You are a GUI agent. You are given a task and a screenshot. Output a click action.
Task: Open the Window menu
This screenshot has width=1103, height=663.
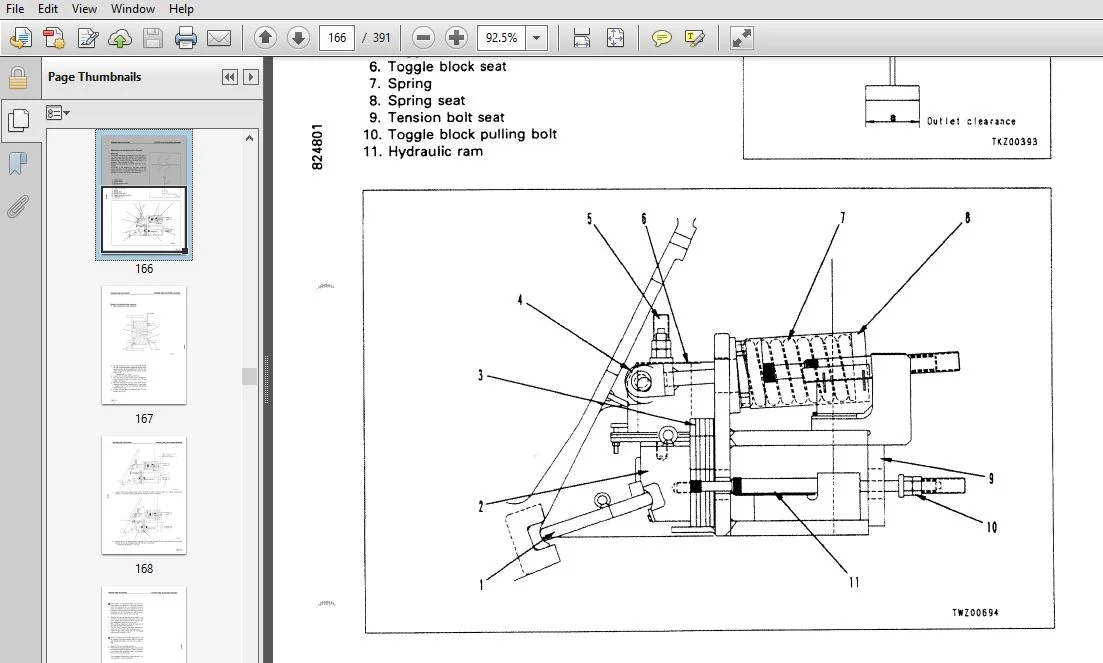click(x=133, y=8)
